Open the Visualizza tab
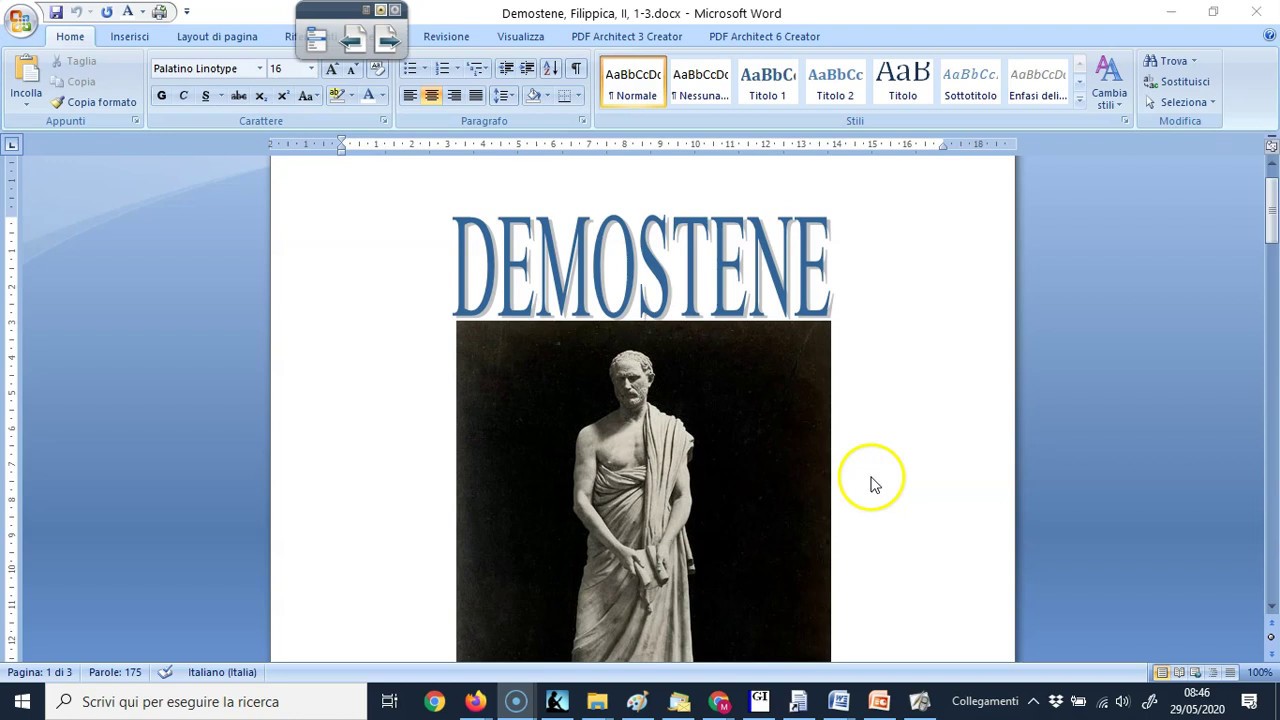This screenshot has height=720, width=1280. click(521, 36)
